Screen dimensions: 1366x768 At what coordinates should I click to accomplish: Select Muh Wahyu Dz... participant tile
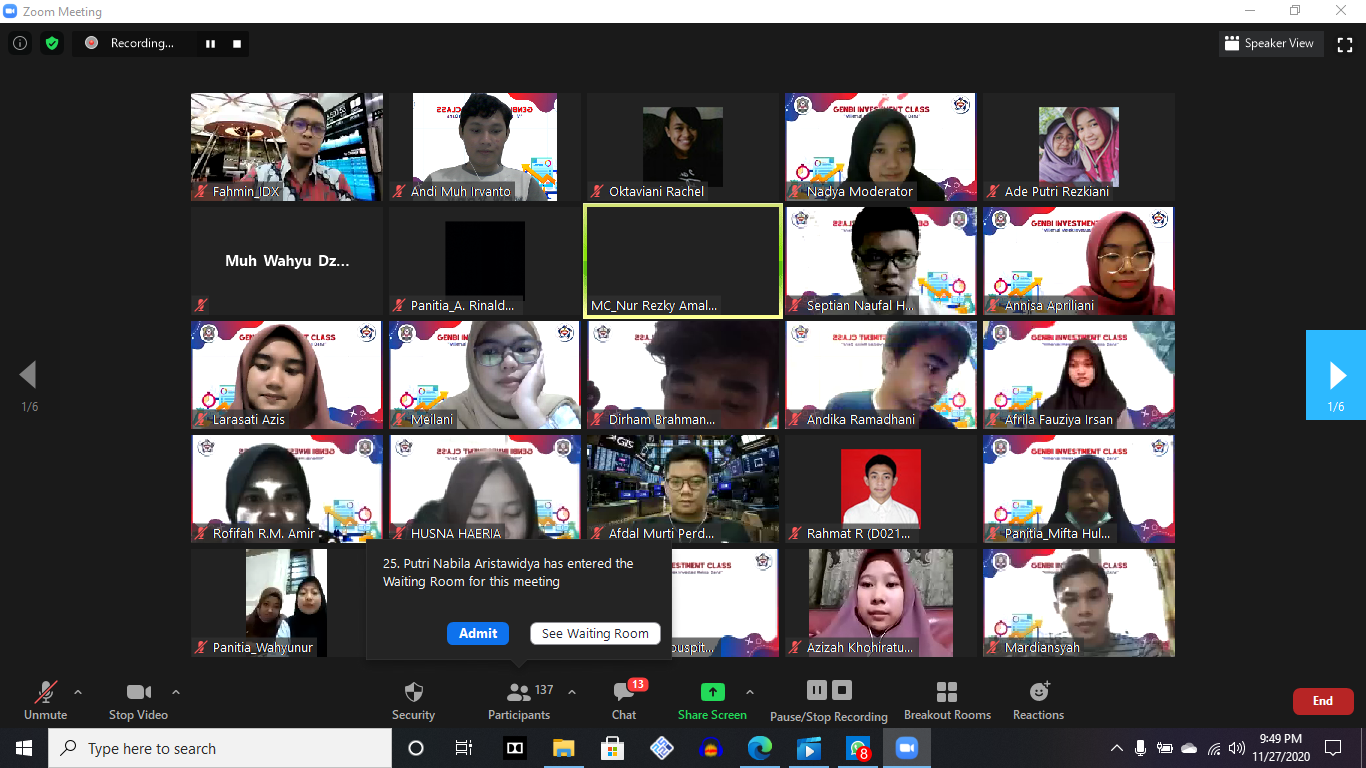point(287,261)
